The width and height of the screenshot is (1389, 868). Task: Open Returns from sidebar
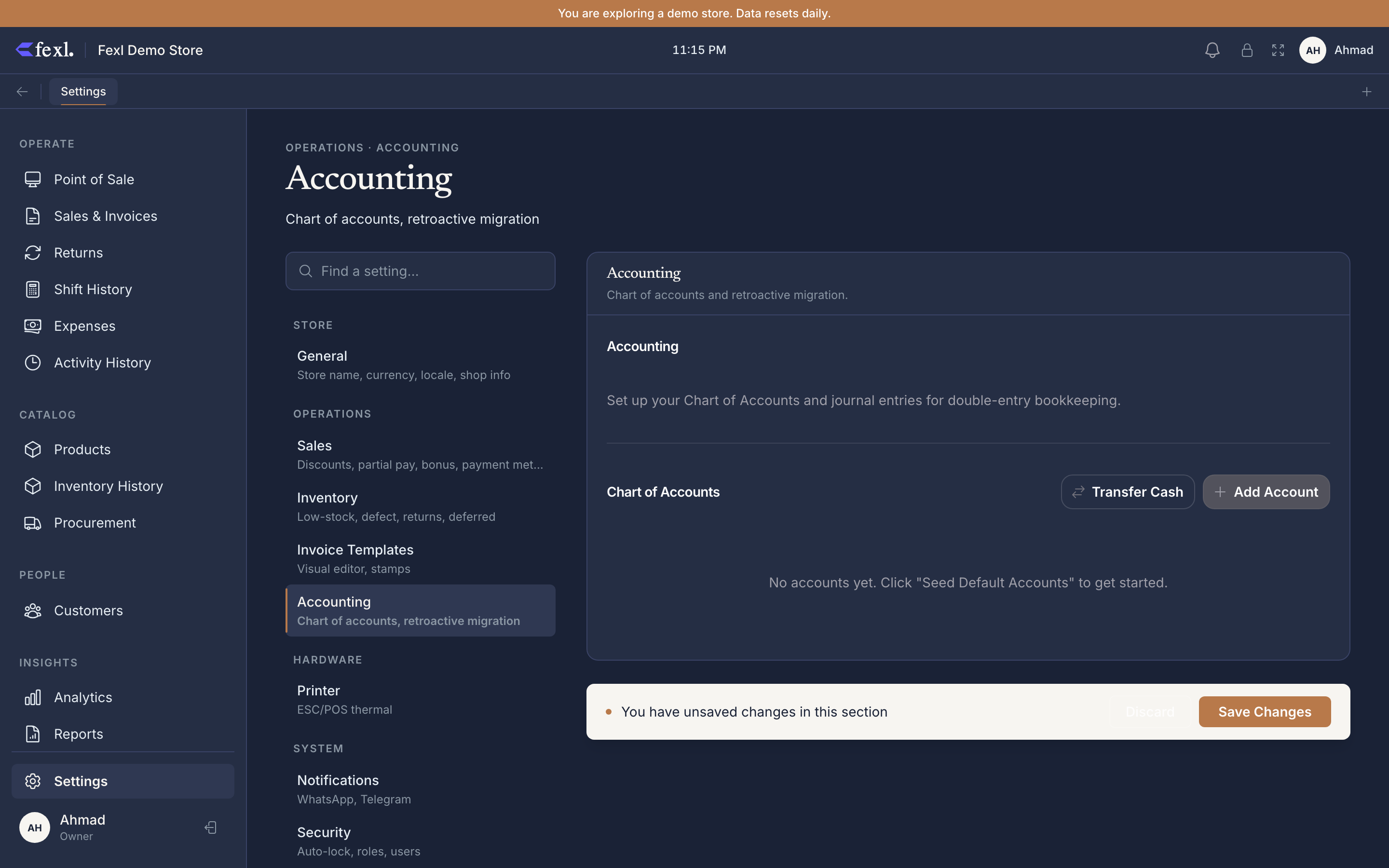tap(123, 253)
